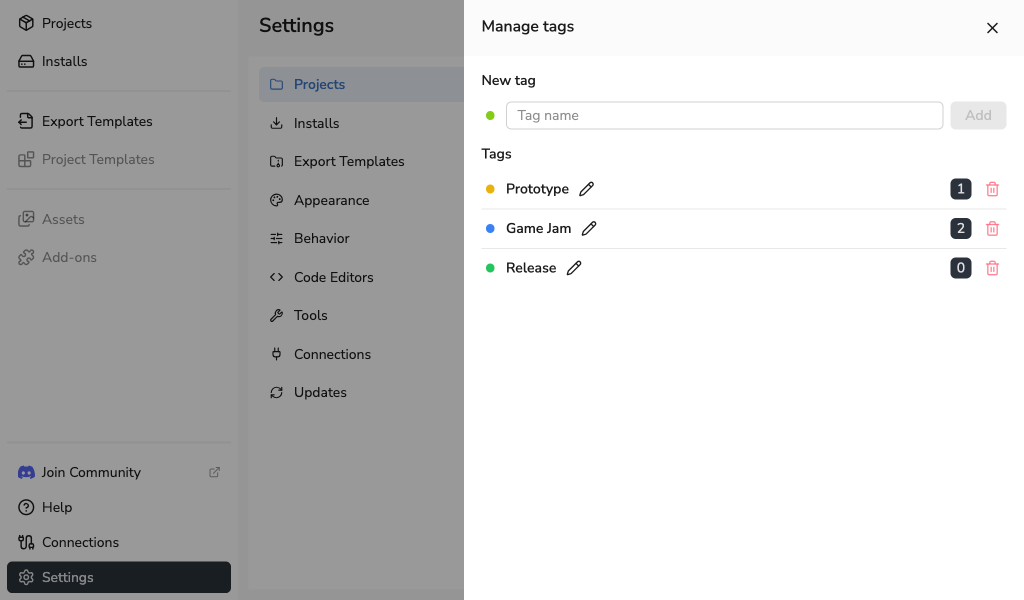The height and width of the screenshot is (600, 1024).
Task: Click the icon beside Project Templates
Action: pyautogui.click(x=26, y=159)
